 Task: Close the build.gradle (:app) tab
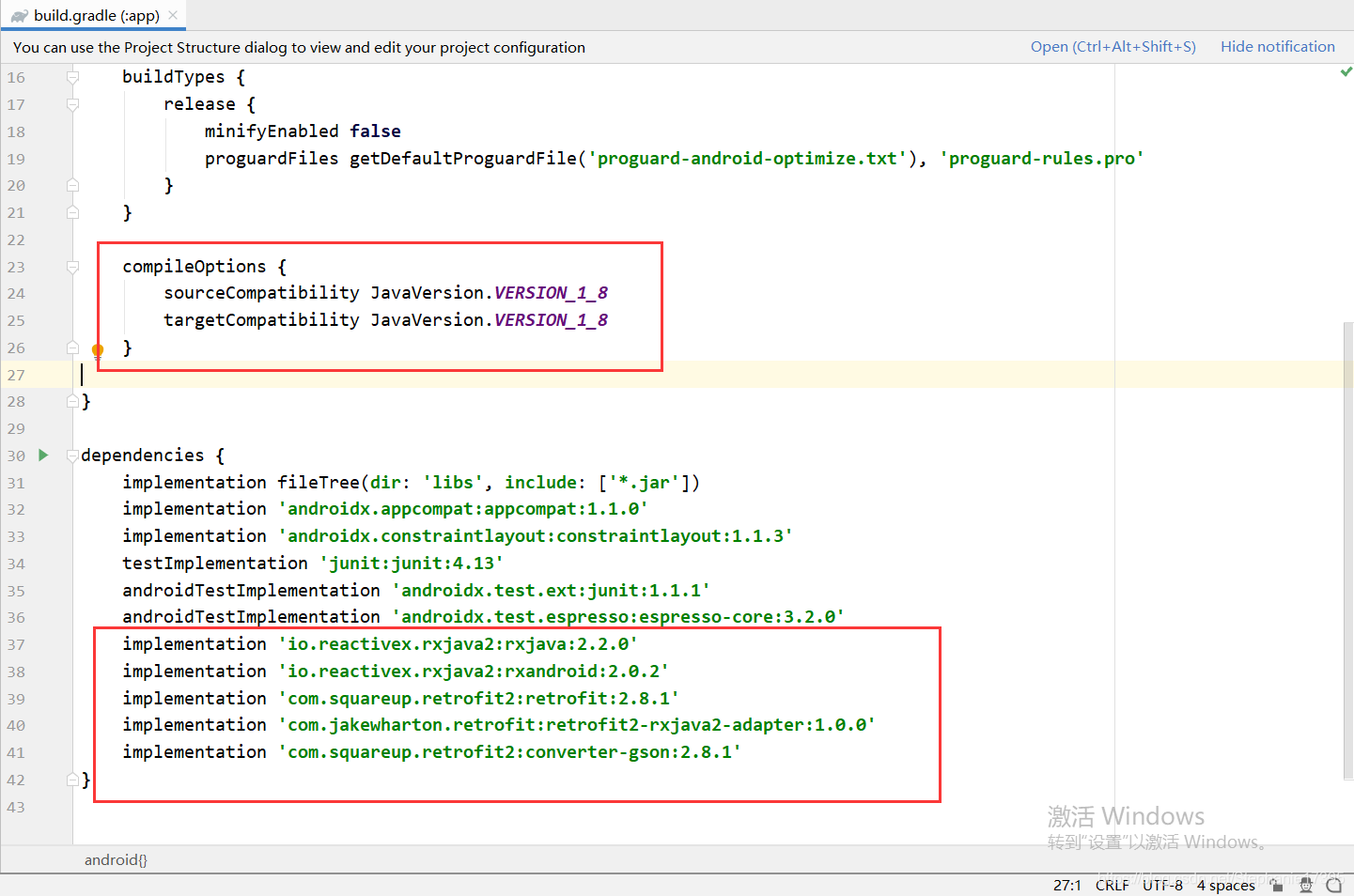(173, 15)
